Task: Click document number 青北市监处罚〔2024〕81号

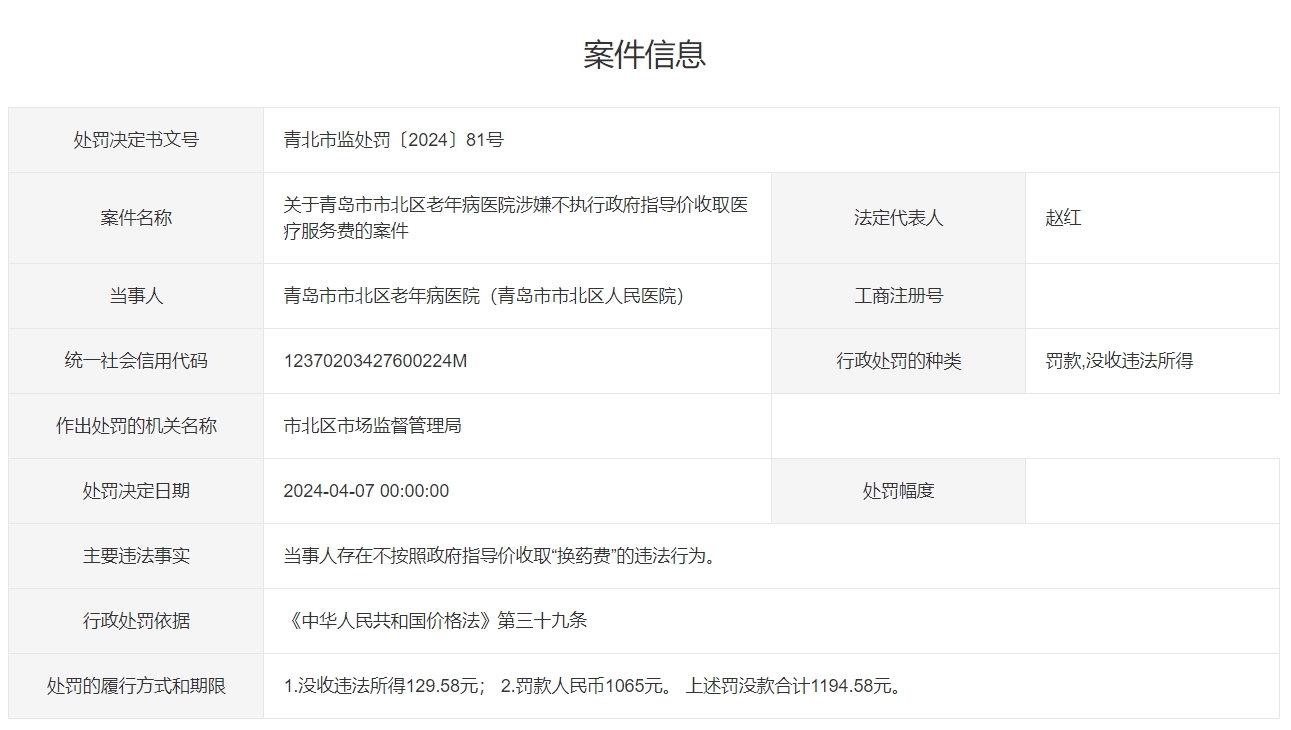Action: [x=393, y=140]
